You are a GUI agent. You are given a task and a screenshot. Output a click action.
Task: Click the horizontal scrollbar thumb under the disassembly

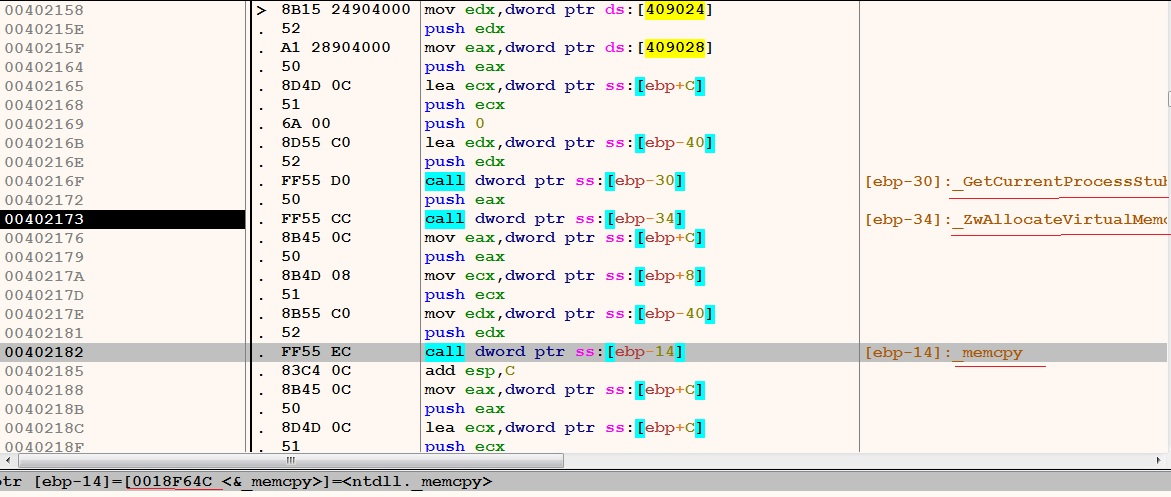click(x=290, y=461)
